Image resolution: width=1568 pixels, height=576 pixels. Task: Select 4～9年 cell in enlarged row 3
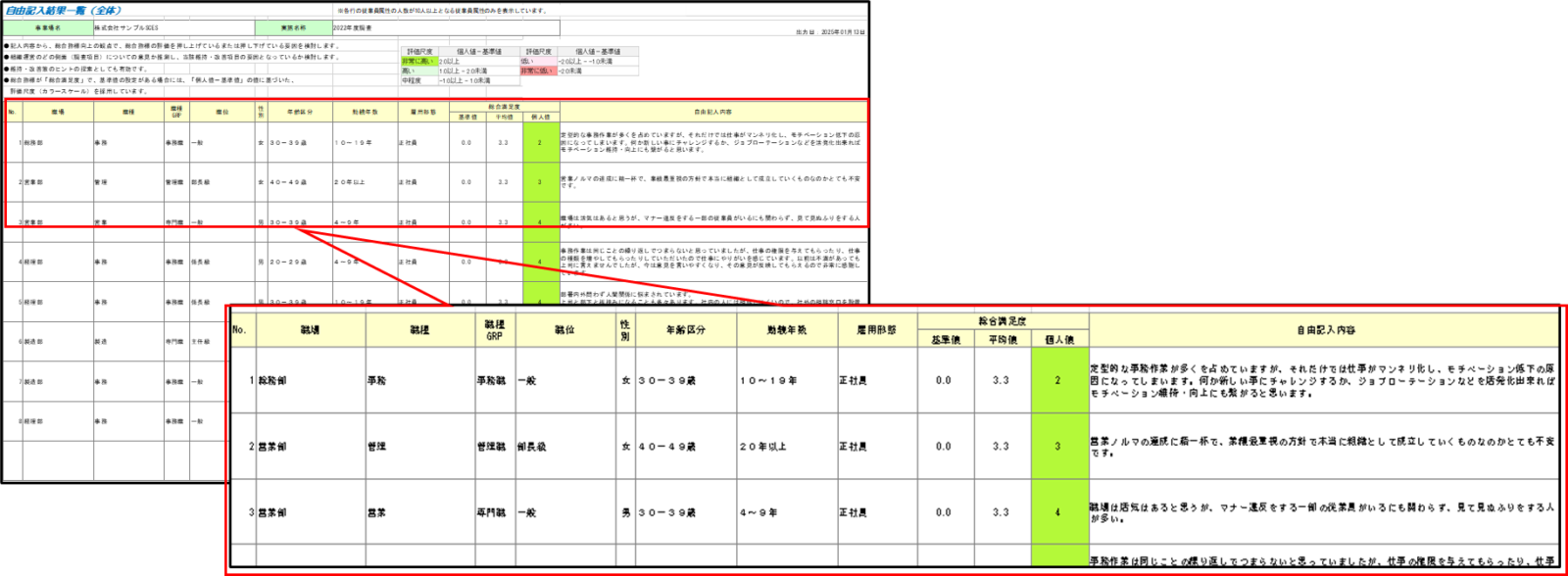(x=759, y=512)
